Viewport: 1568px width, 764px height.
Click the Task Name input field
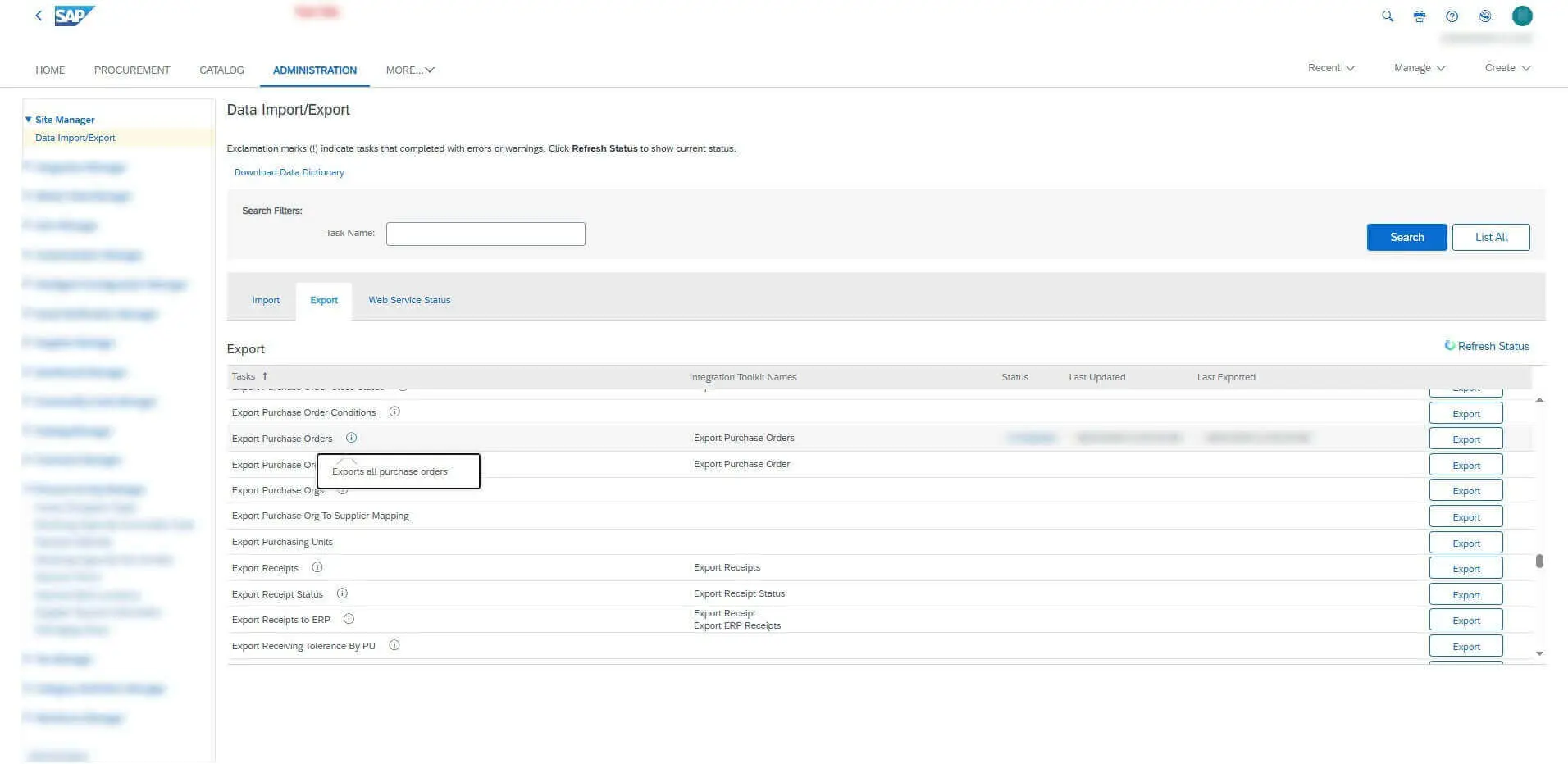pos(485,234)
